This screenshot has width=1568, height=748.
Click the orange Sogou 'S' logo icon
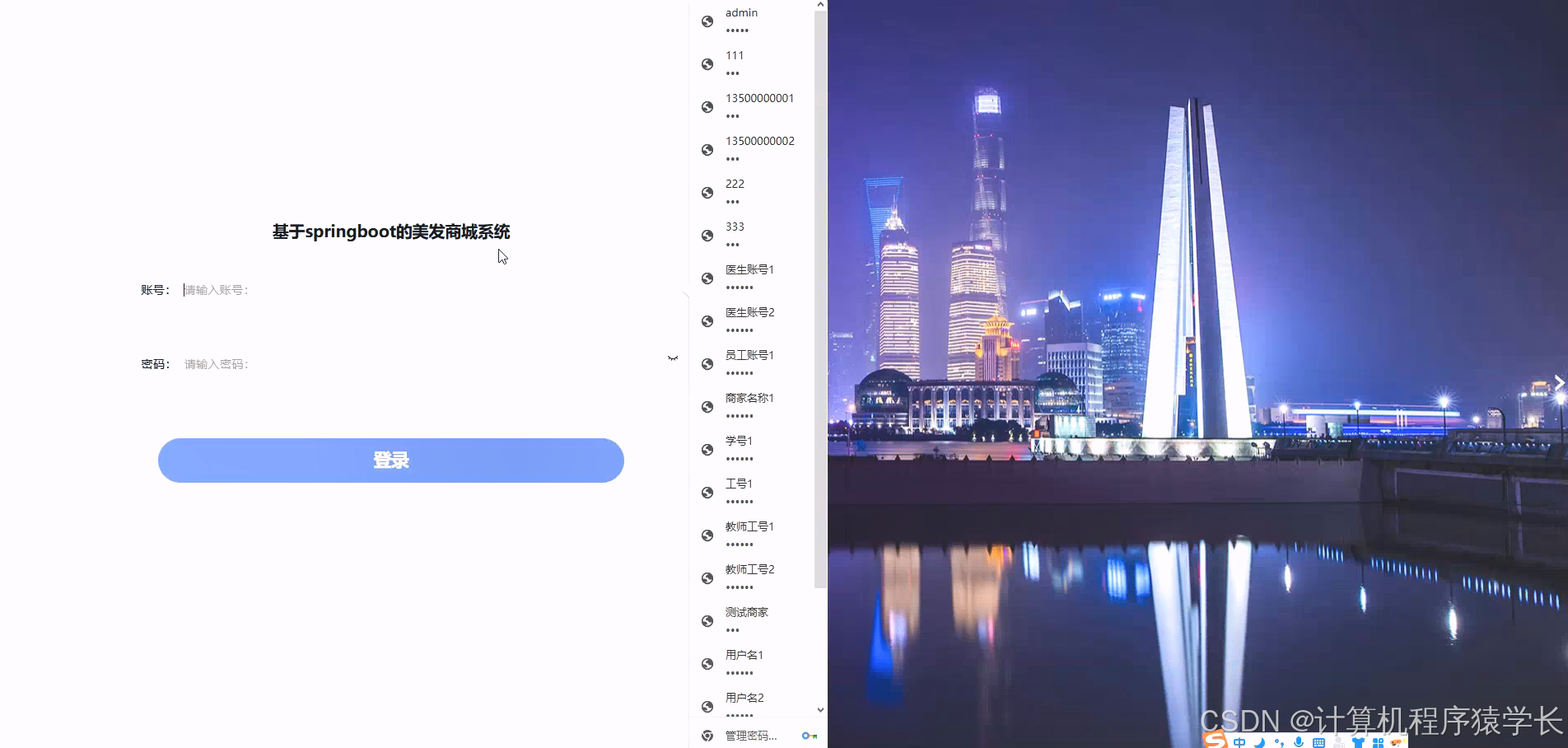tap(1215, 739)
